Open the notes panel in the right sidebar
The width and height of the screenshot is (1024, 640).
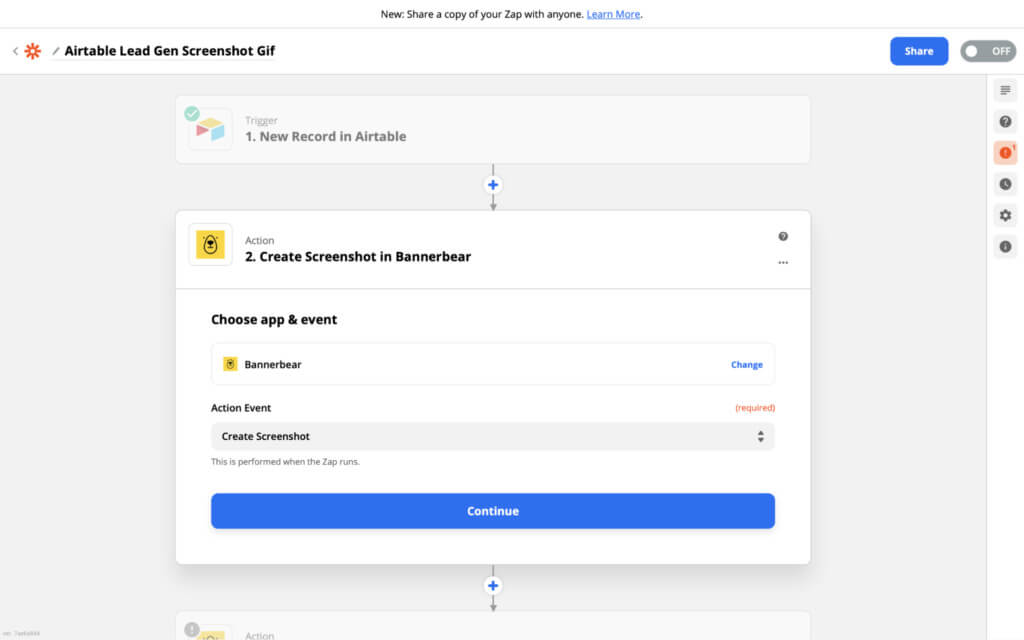1004,89
